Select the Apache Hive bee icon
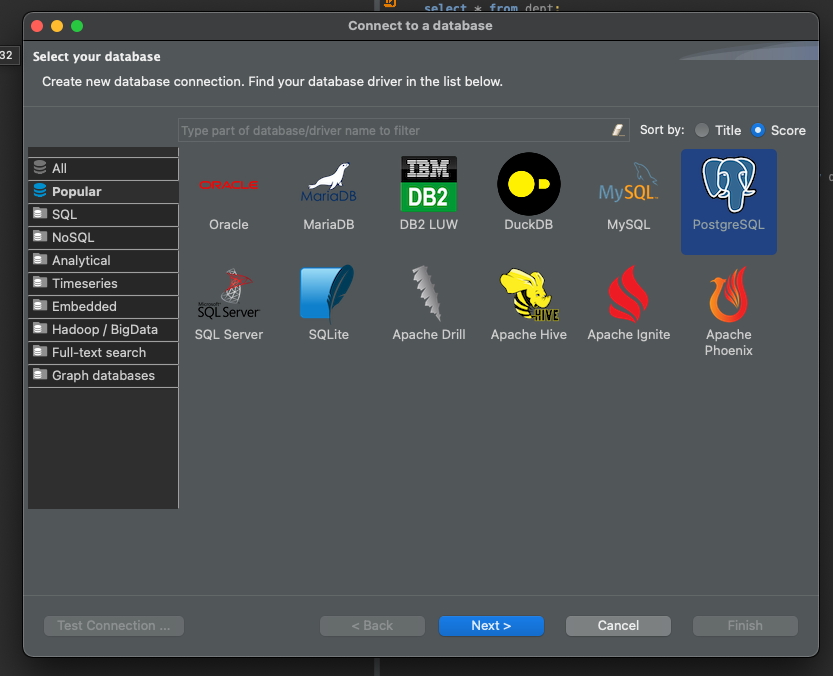The width and height of the screenshot is (833, 676). (529, 294)
